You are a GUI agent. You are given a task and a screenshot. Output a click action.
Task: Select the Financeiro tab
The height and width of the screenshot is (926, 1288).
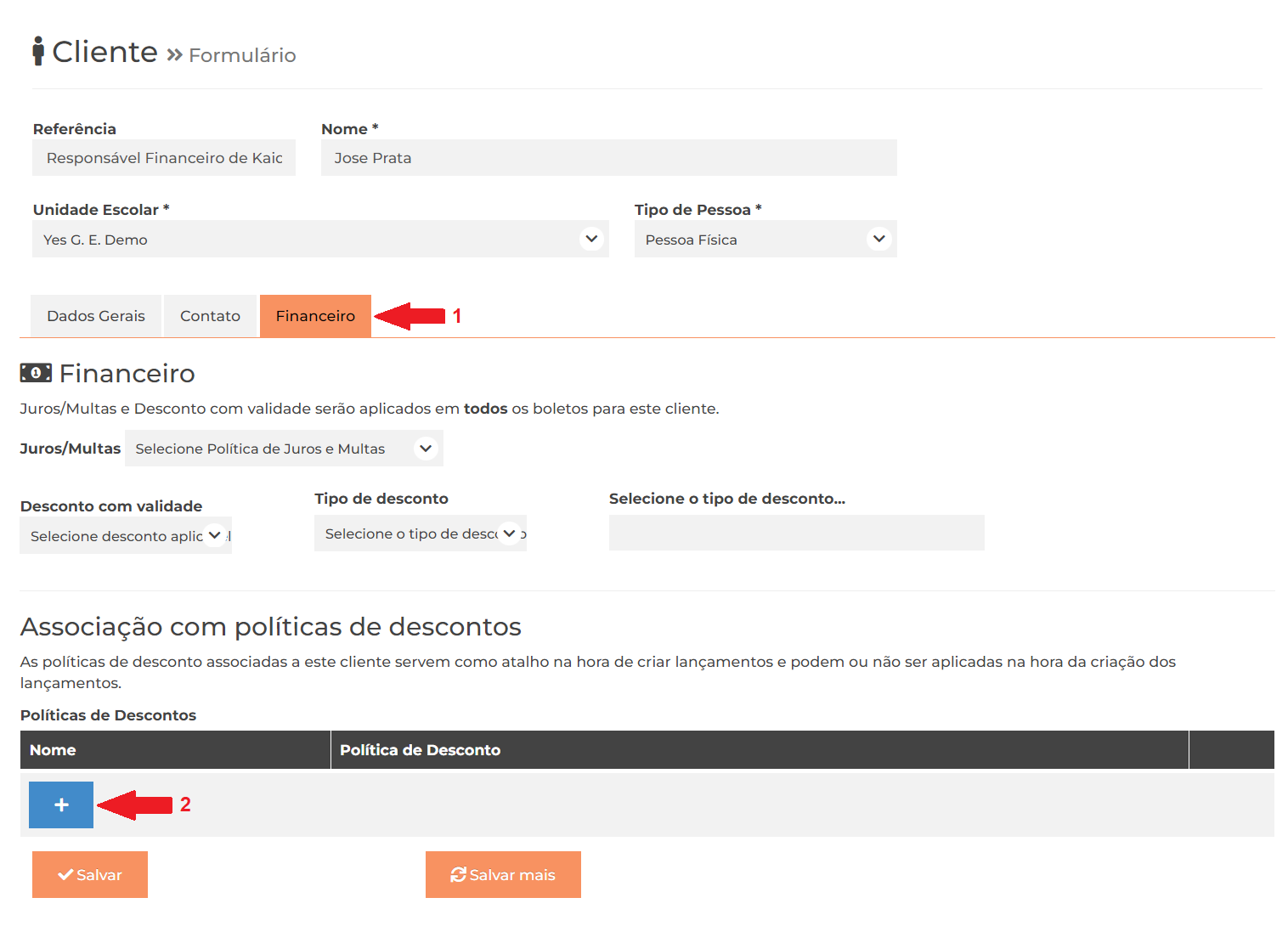315,316
